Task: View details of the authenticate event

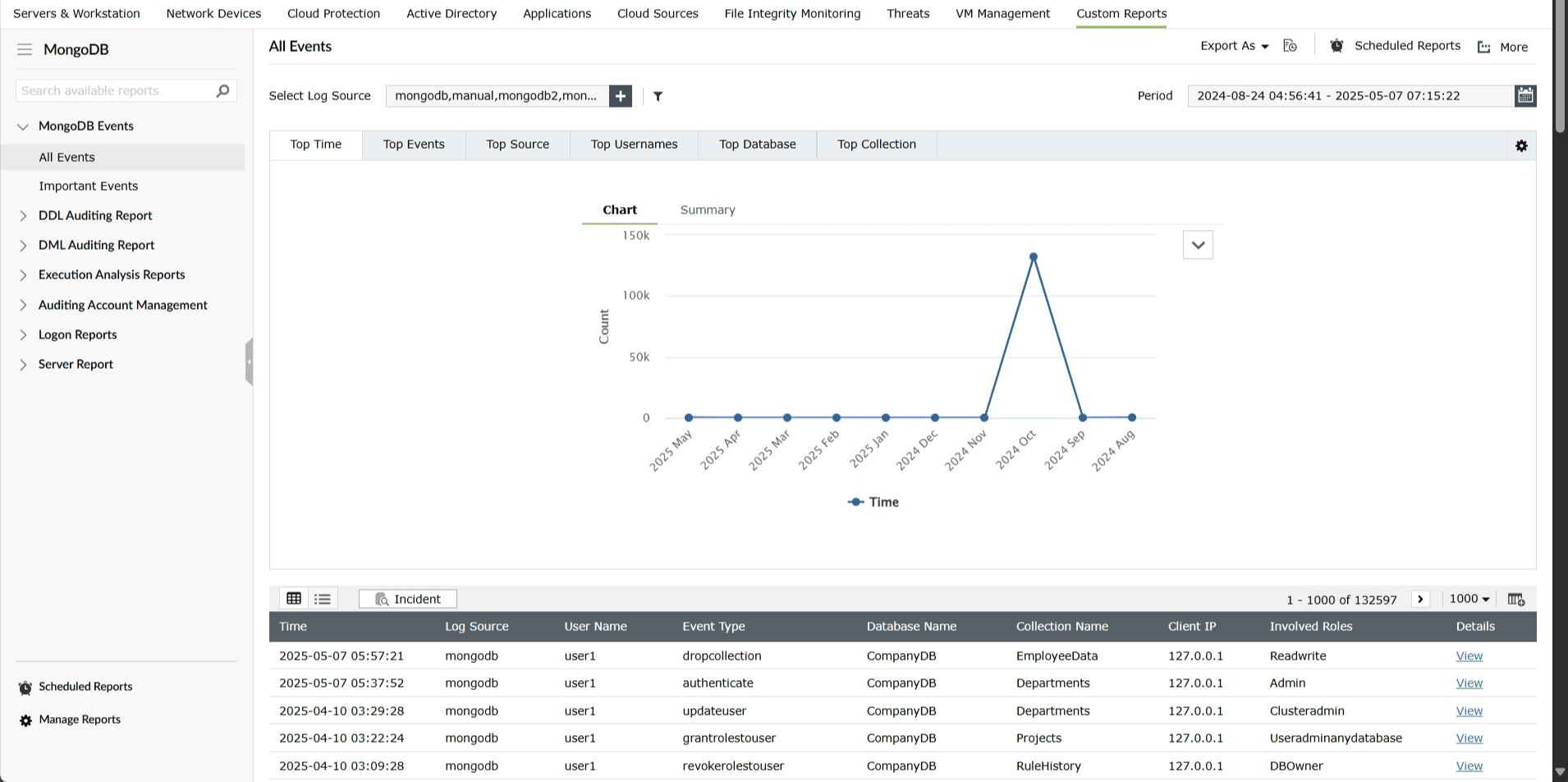Action: click(1469, 683)
